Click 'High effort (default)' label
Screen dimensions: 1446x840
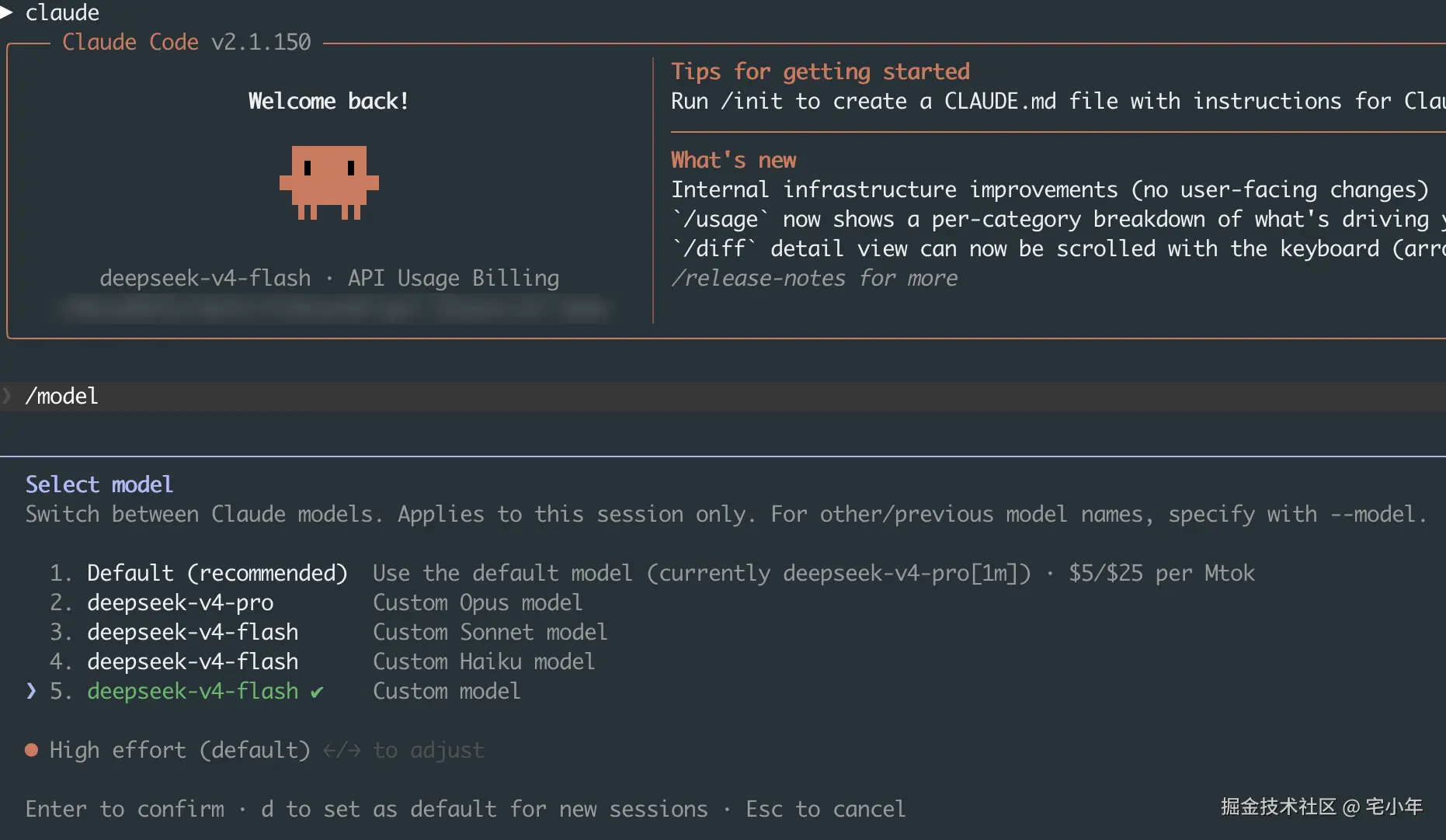click(x=180, y=750)
